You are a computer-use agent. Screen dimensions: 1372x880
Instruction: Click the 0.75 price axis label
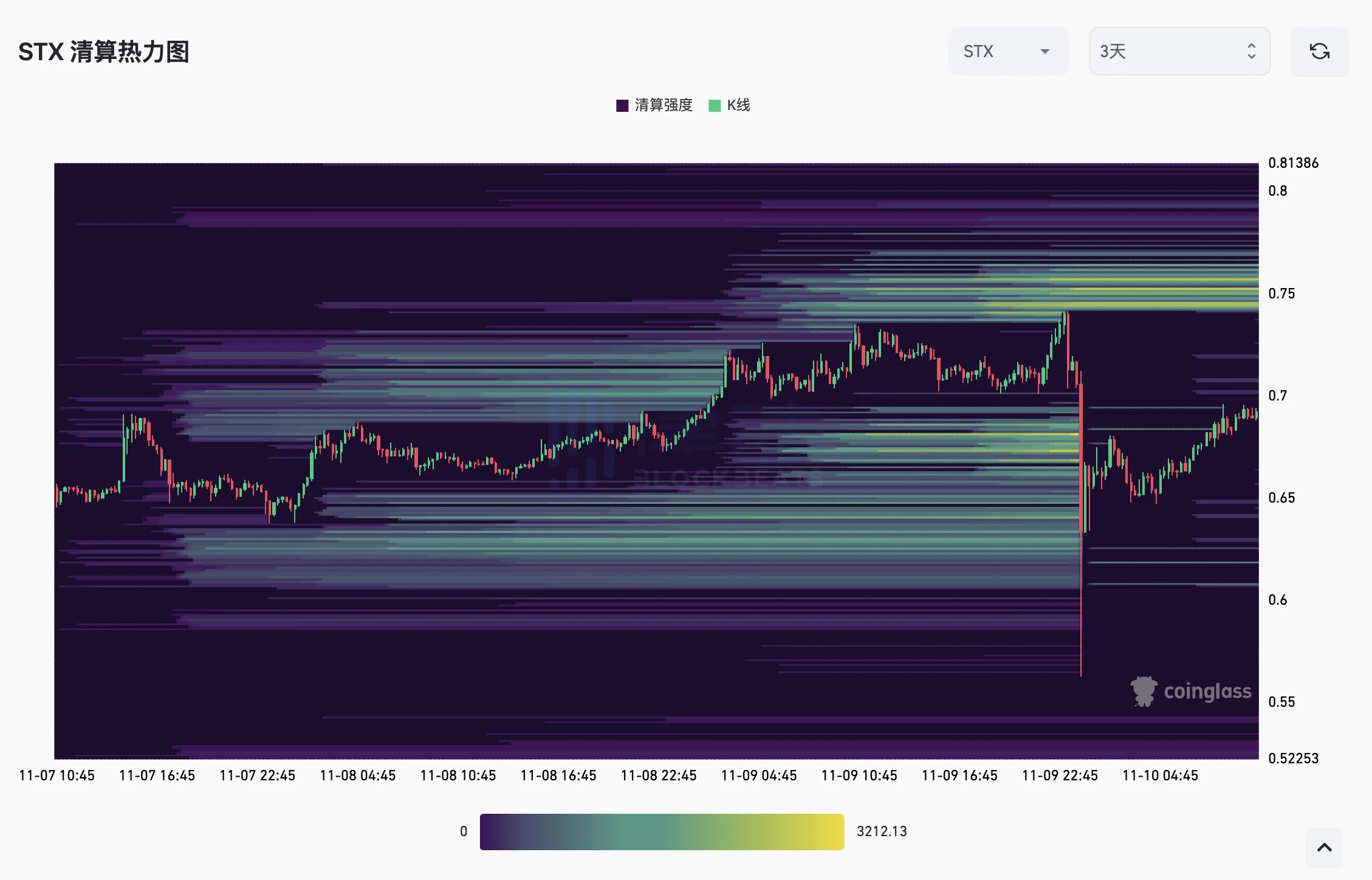point(1281,294)
